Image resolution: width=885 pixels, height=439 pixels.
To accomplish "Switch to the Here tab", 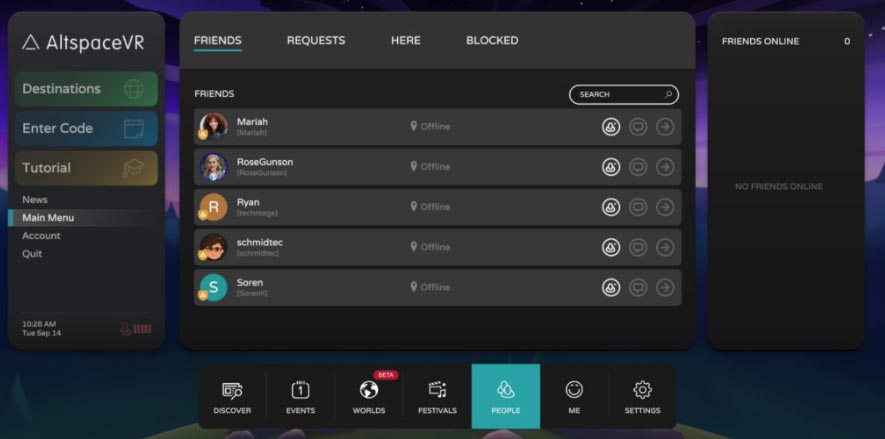I will tap(405, 41).
